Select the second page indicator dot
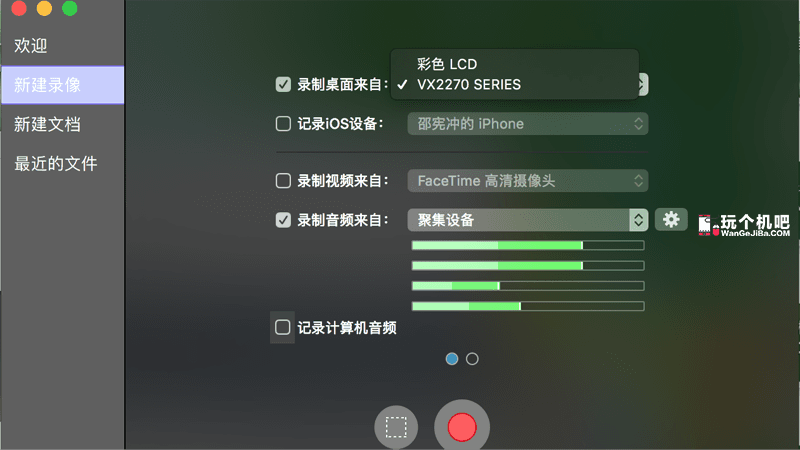 pyautogui.click(x=473, y=358)
